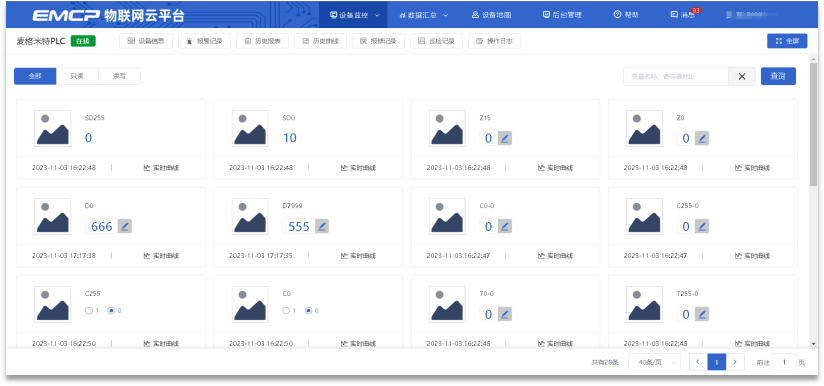Viewport: 824px width, 386px height.
Task: Edit the T0-0 value with pencil icon
Action: click(504, 314)
